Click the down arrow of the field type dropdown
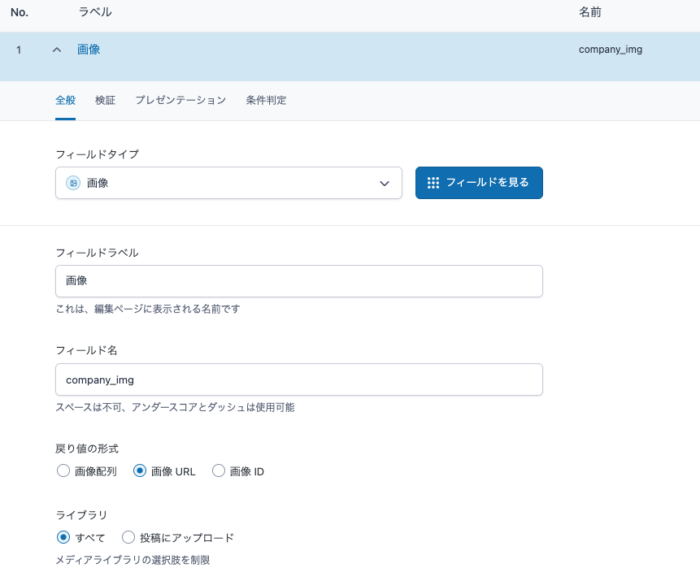Image resolution: width=700 pixels, height=581 pixels. (x=385, y=183)
